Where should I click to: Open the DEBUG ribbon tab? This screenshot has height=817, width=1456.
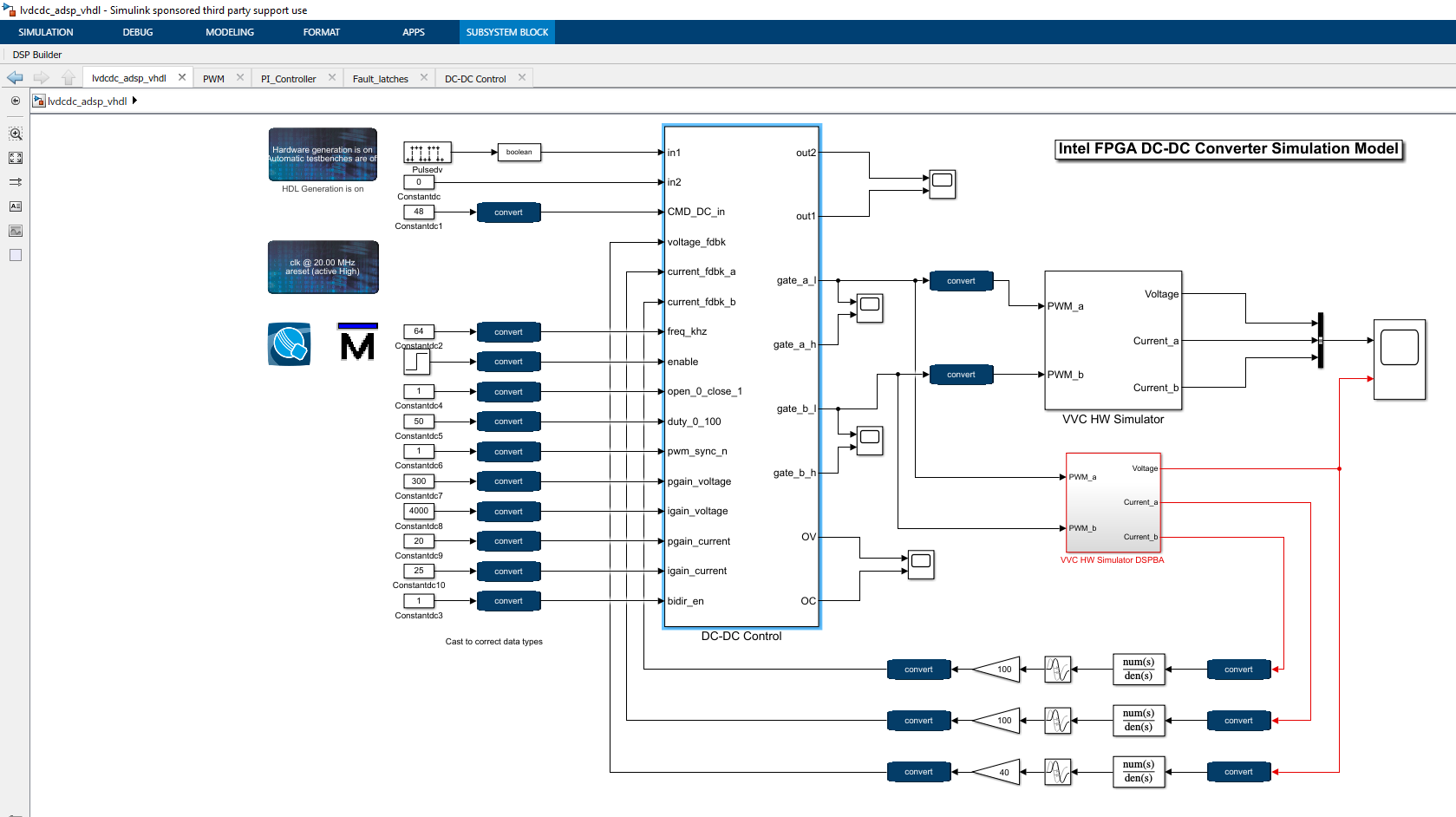point(137,32)
